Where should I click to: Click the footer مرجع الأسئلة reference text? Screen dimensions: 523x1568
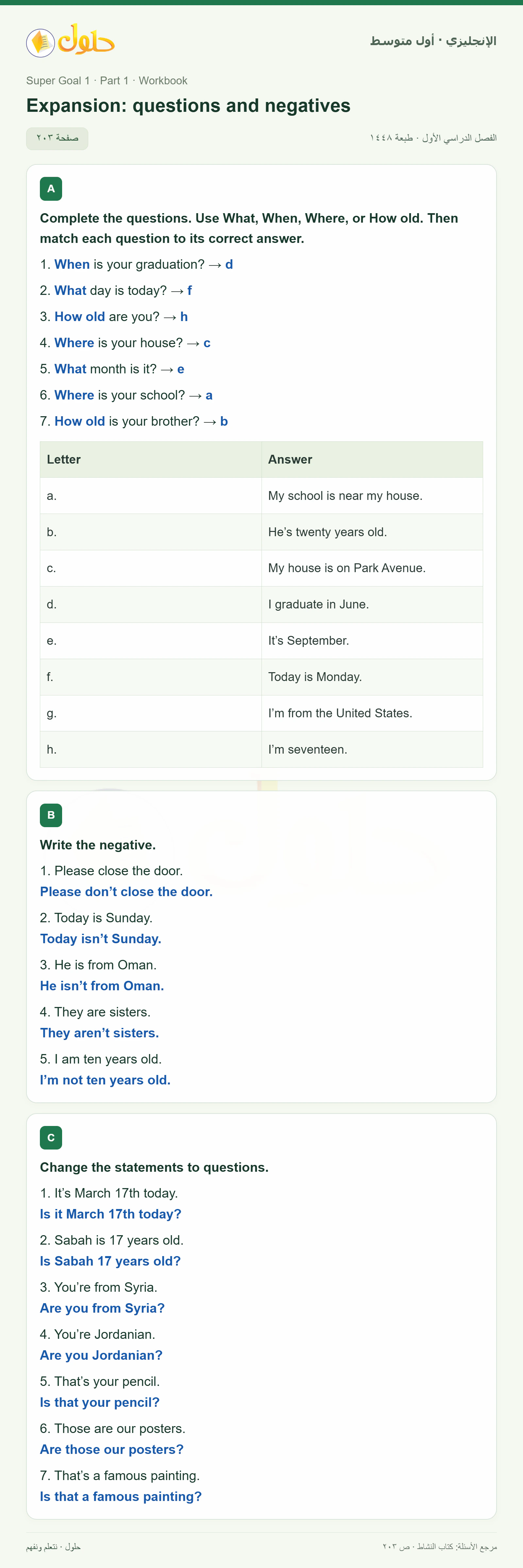[440, 1547]
